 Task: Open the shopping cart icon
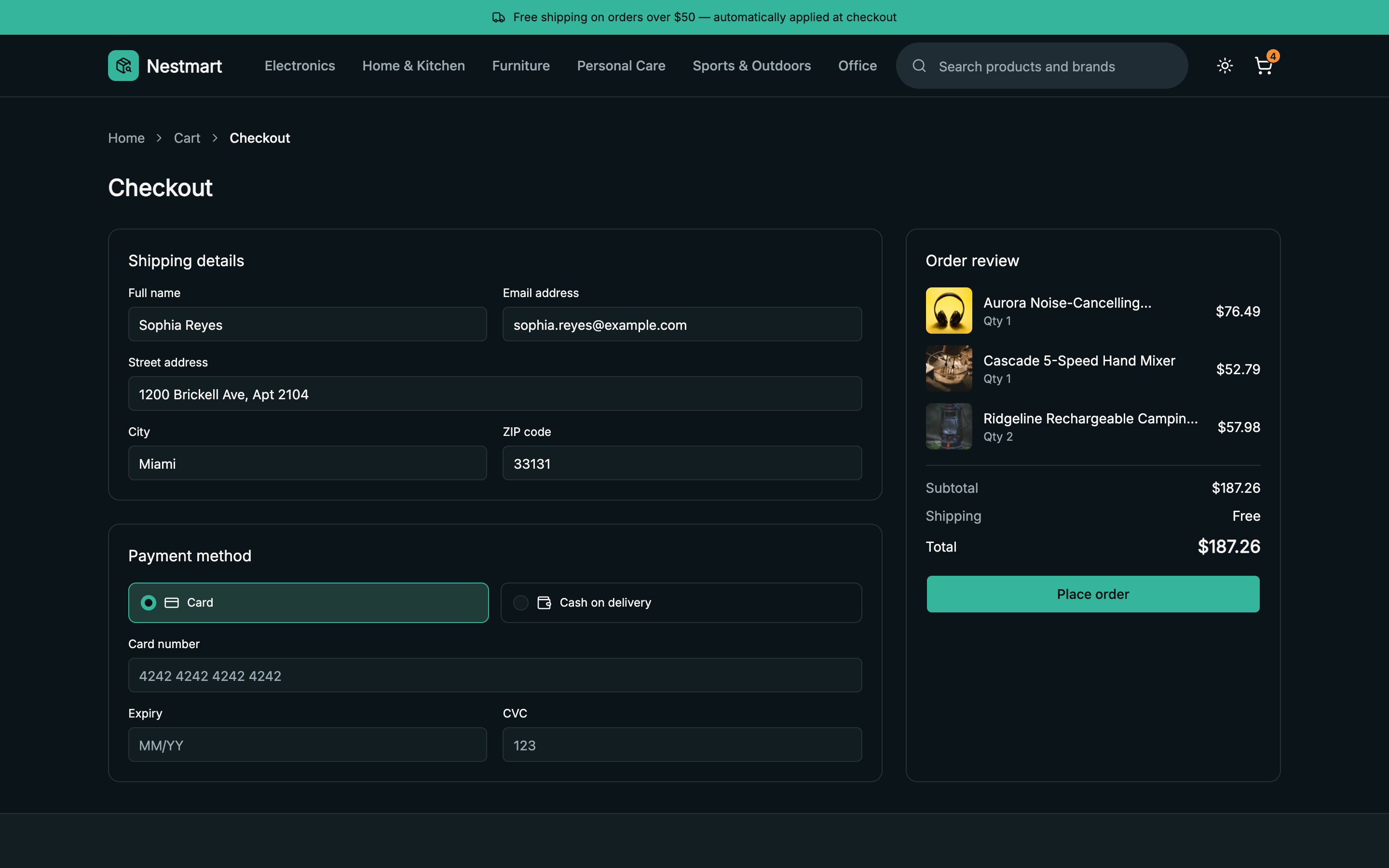(x=1263, y=66)
